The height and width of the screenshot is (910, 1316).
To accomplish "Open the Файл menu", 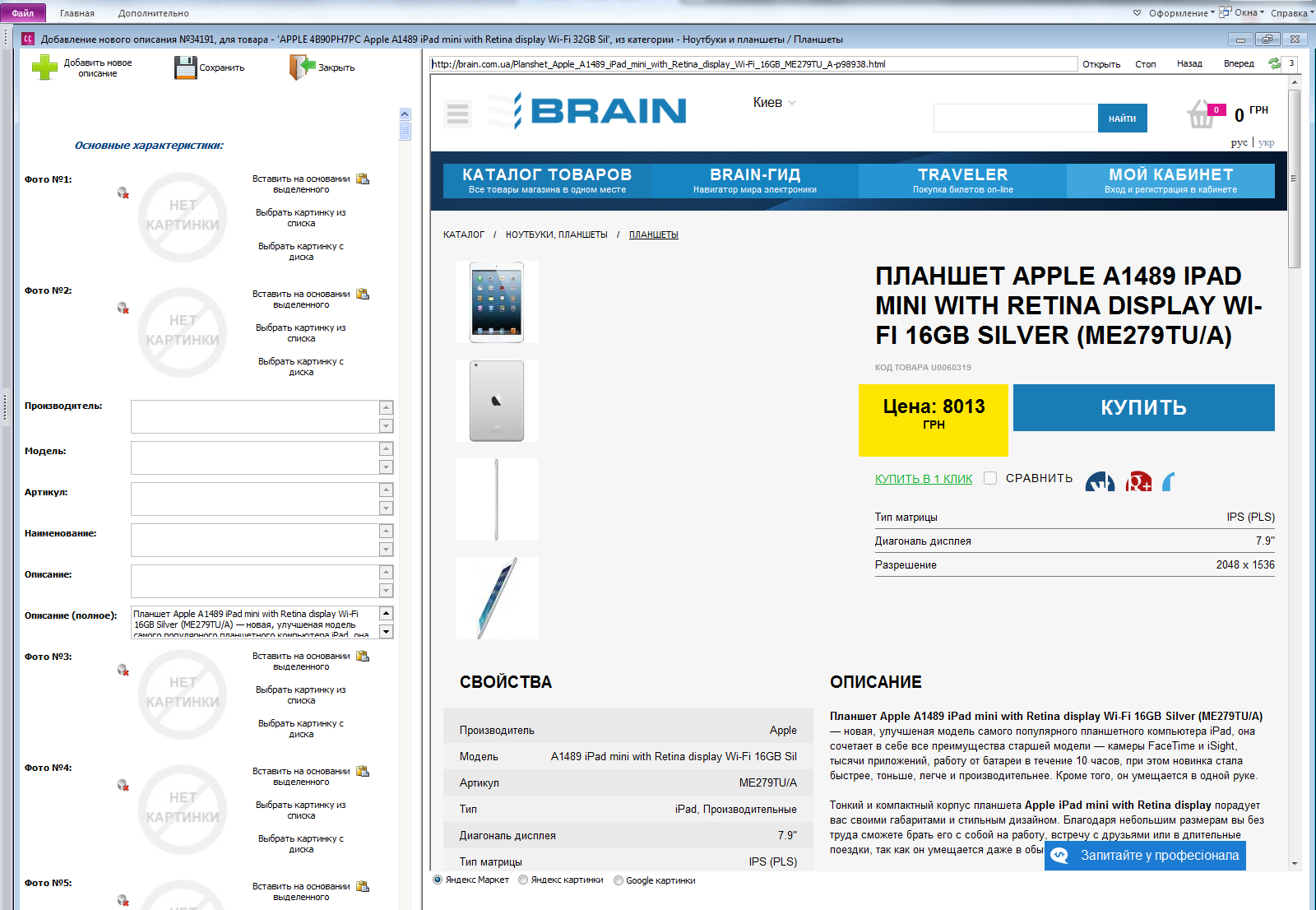I will click(x=23, y=12).
